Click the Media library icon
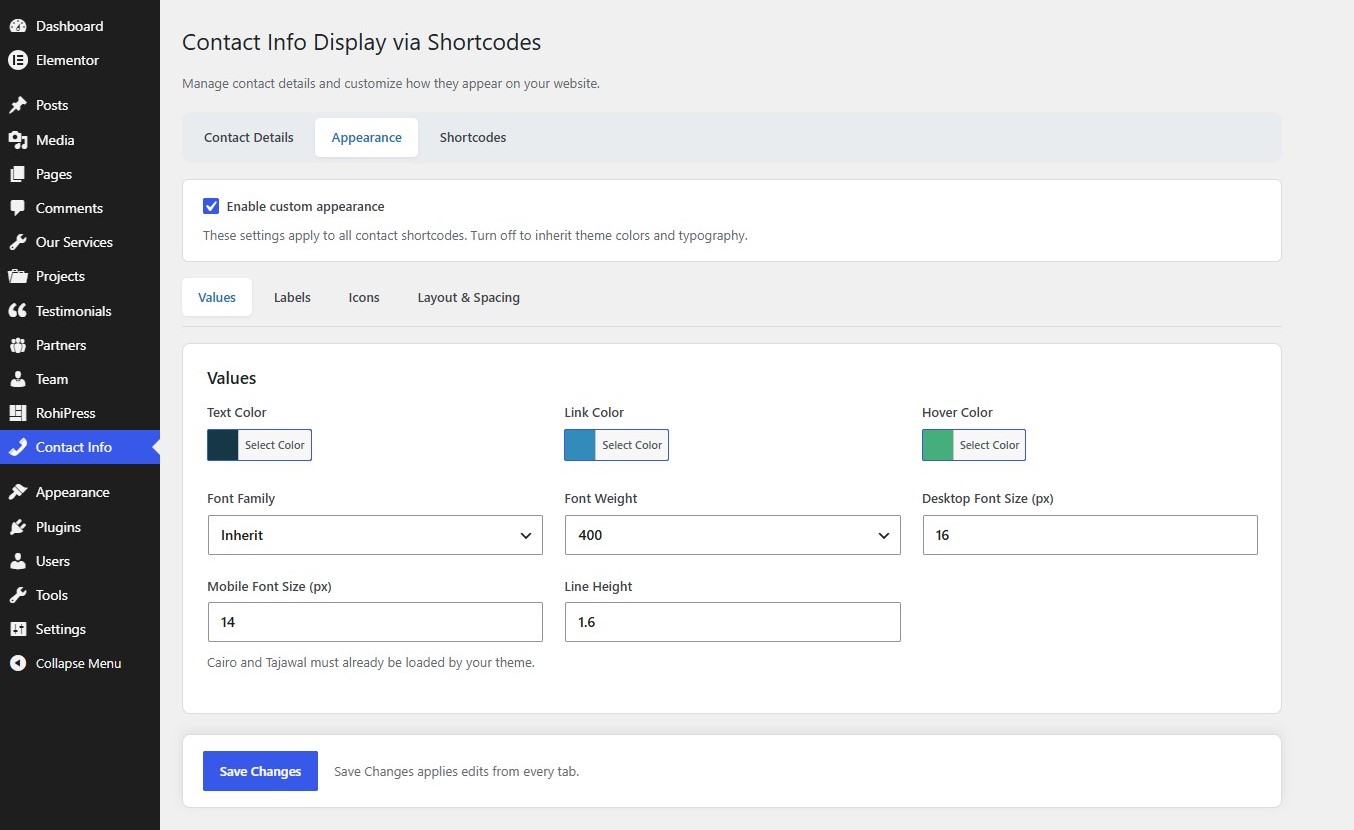 (17, 140)
